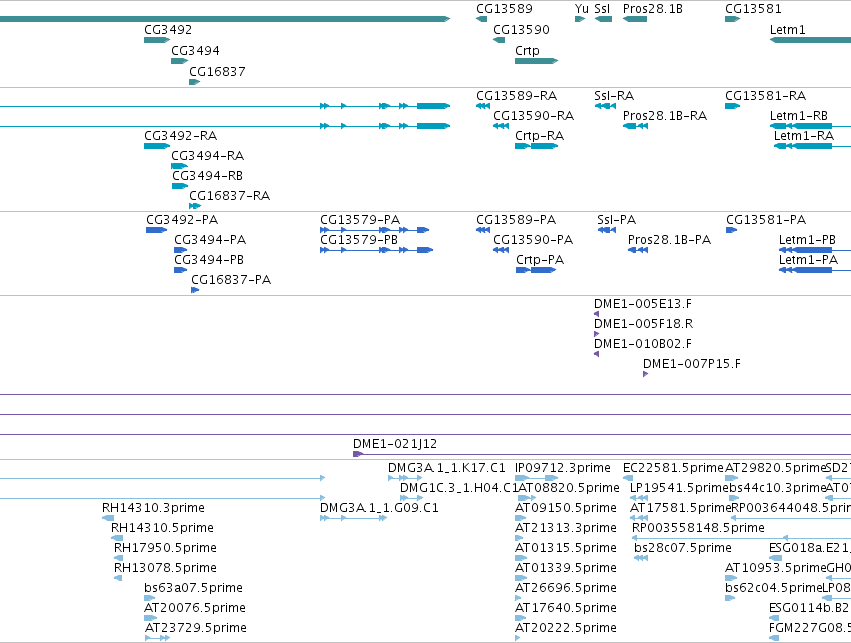The width and height of the screenshot is (851, 643).
Task: Select the Letm1 gene label
Action: pos(788,29)
